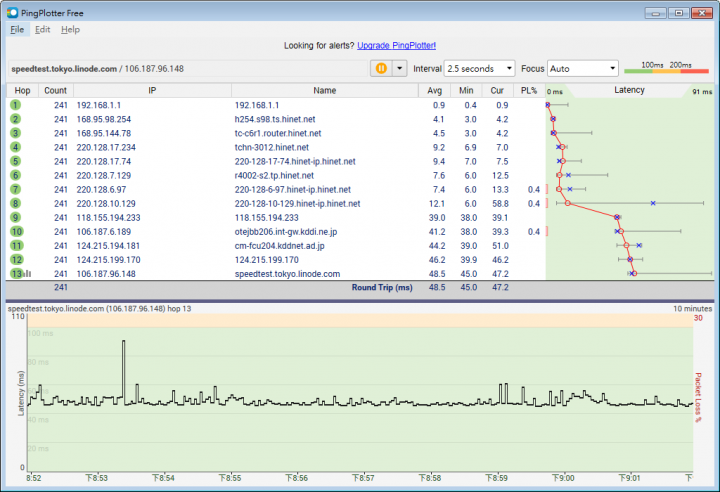Click the 8:55 time axis marker

[230, 478]
